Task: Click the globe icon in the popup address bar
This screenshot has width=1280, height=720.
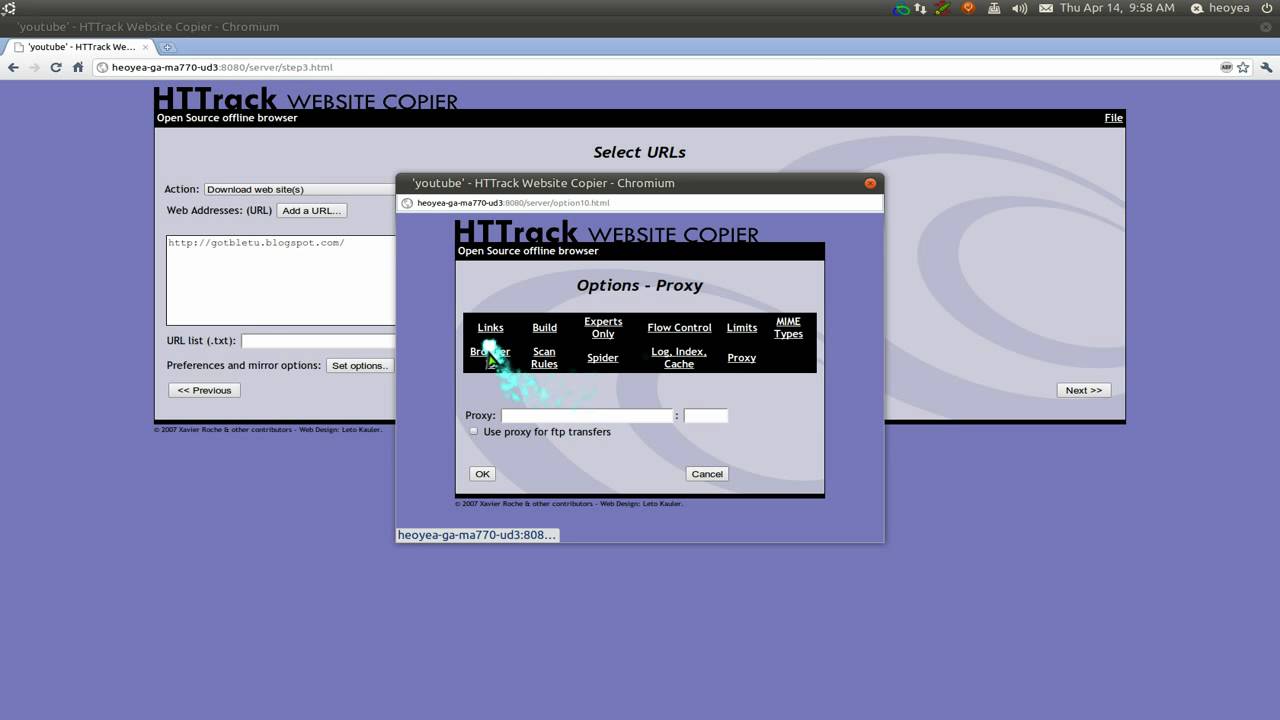Action: (407, 203)
